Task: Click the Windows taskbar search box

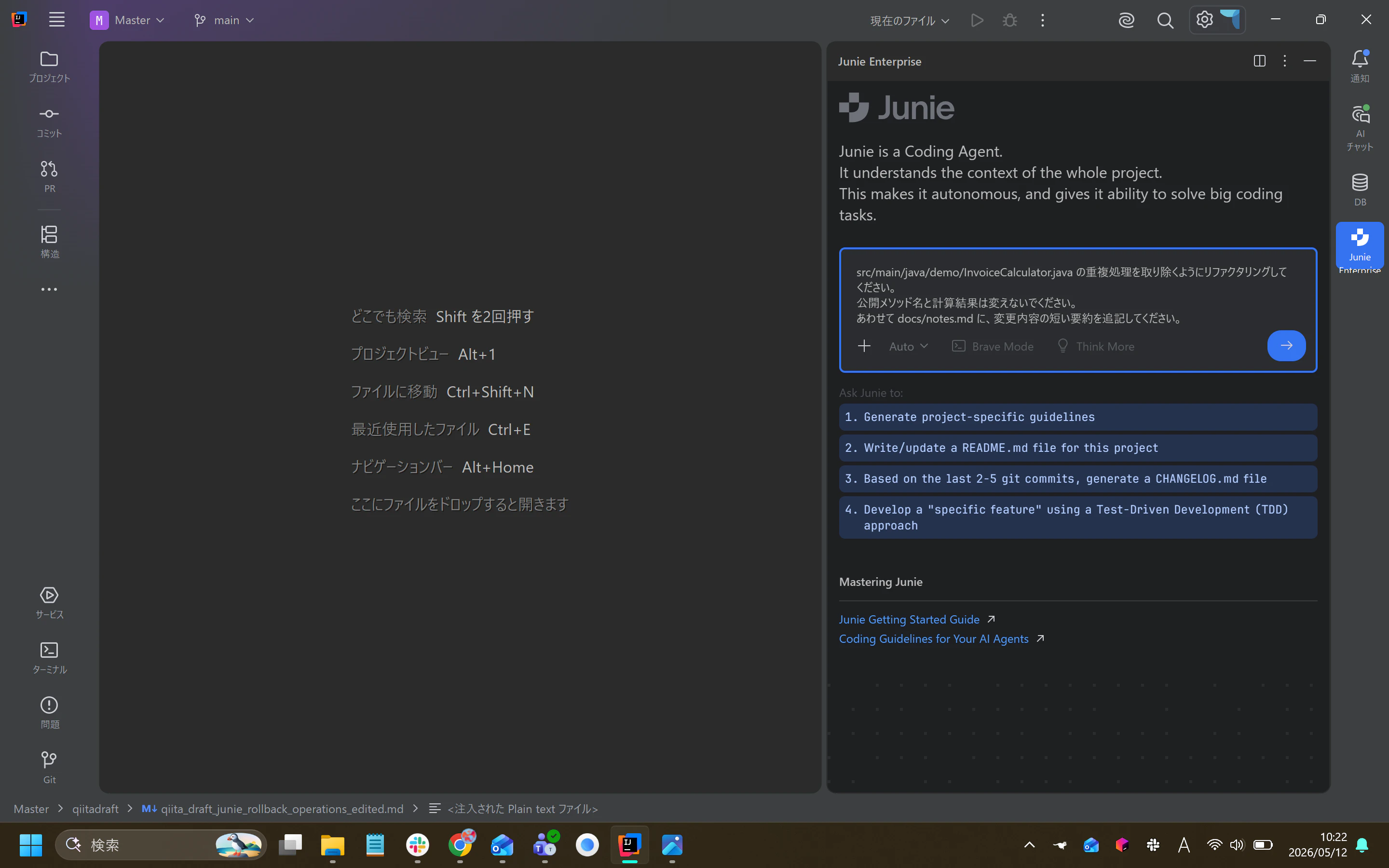Action: click(161, 845)
